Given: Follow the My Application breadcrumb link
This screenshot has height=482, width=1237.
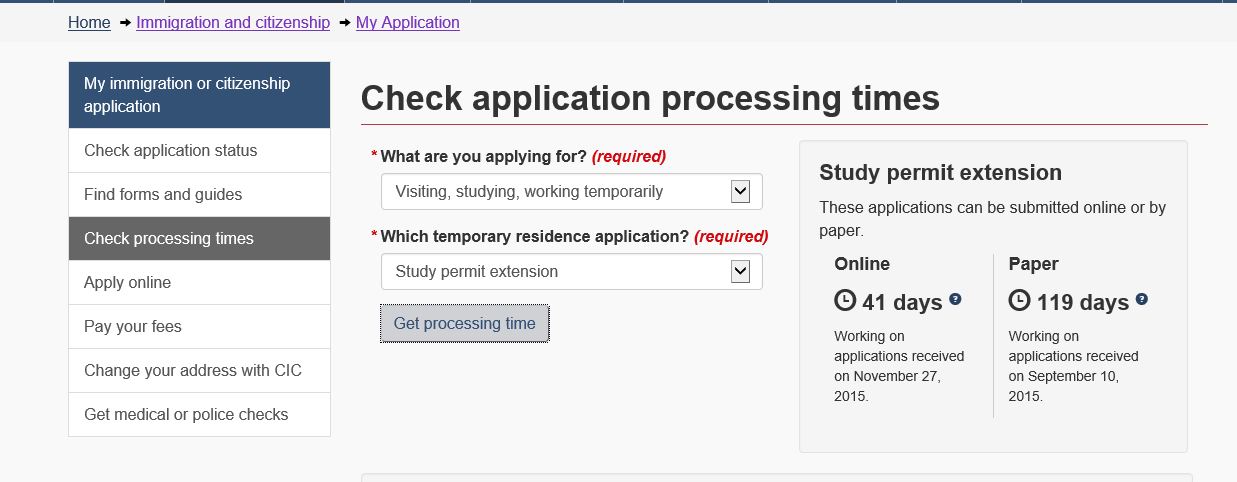Looking at the screenshot, I should [407, 22].
